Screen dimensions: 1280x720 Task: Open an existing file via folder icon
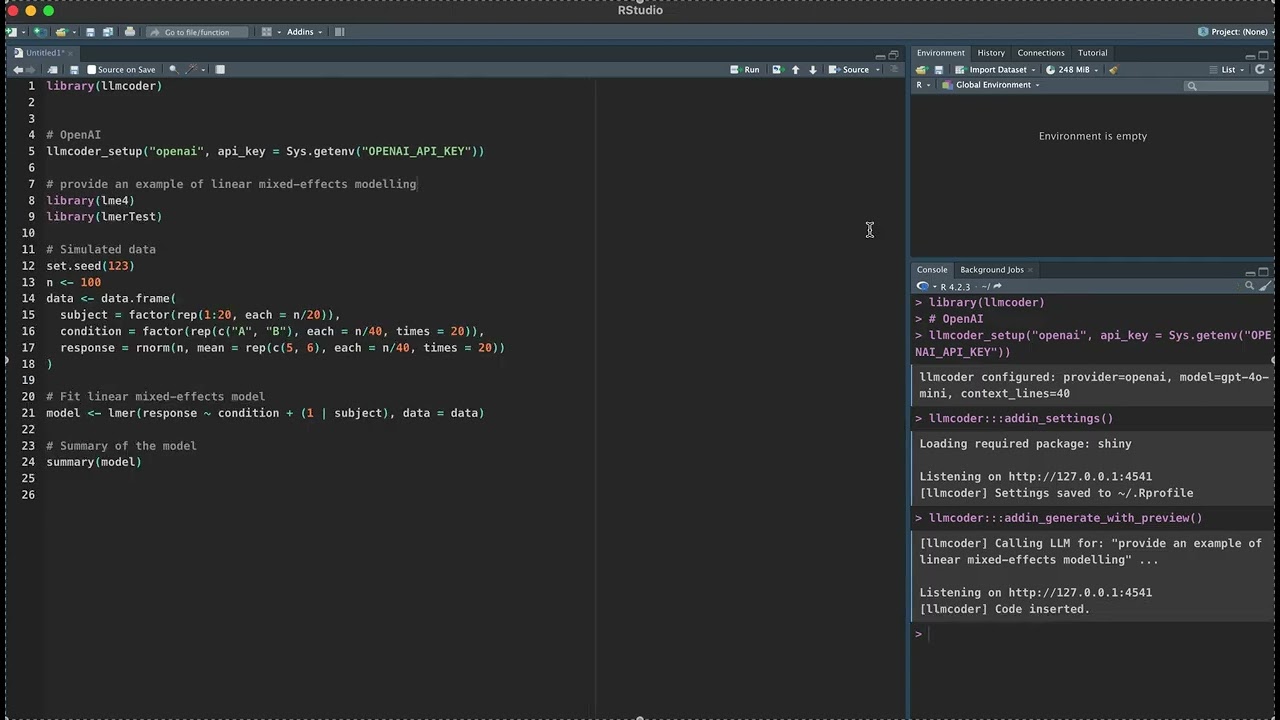(x=62, y=32)
